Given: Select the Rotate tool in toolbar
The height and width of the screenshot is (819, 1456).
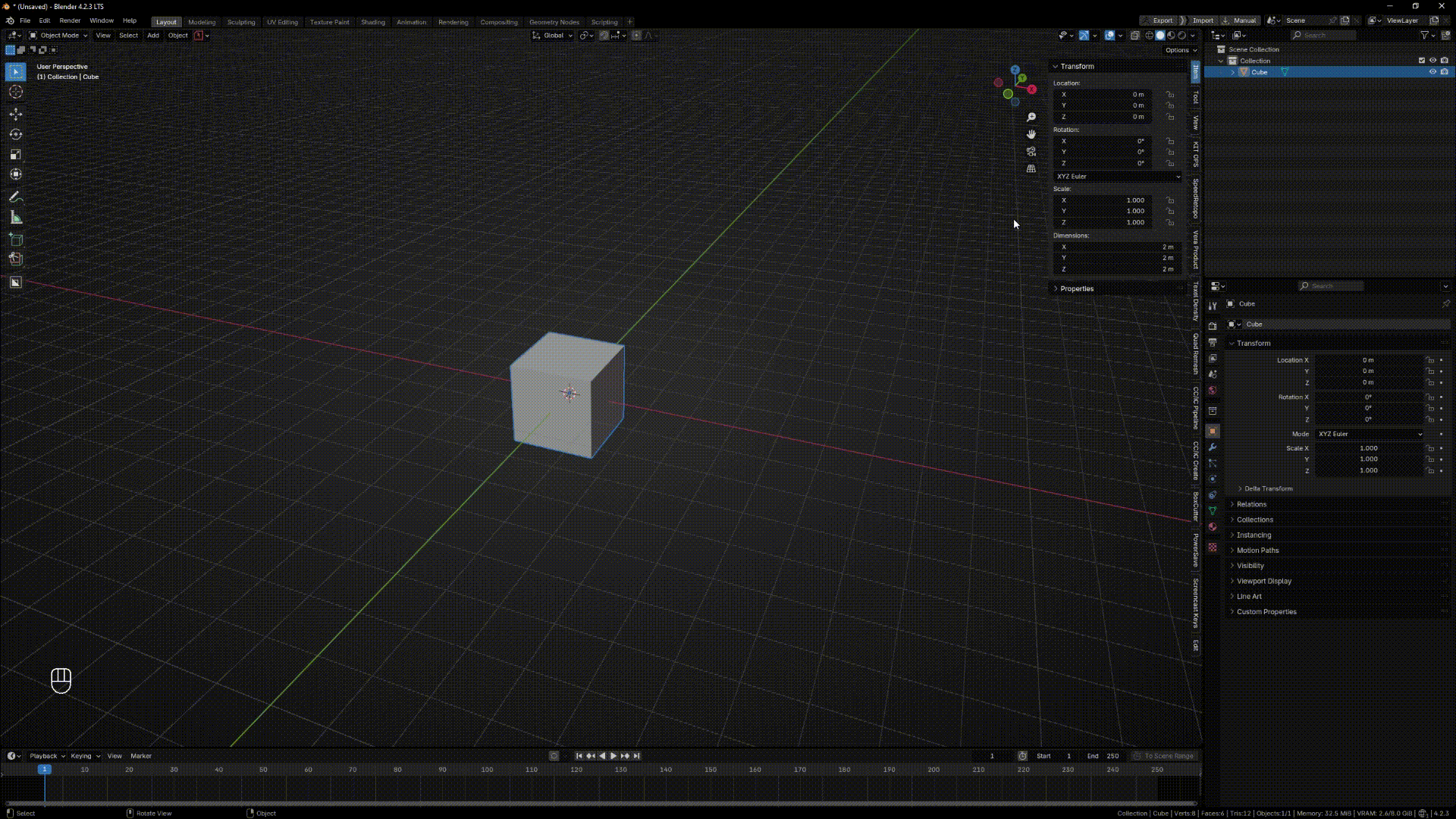Looking at the screenshot, I should [x=15, y=134].
